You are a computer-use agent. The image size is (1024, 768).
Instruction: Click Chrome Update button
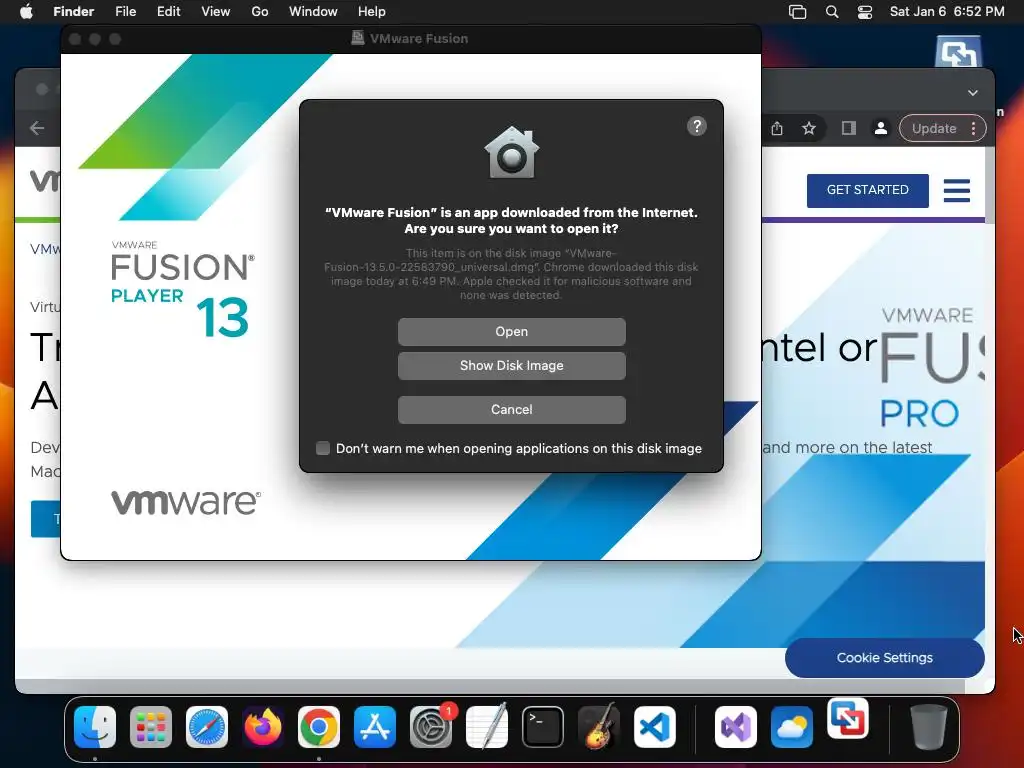click(x=934, y=129)
